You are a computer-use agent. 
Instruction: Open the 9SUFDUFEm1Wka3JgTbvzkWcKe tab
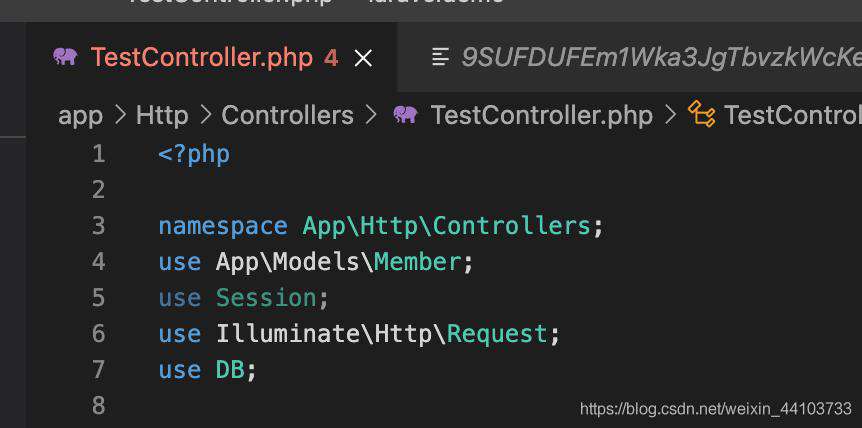[661, 57]
